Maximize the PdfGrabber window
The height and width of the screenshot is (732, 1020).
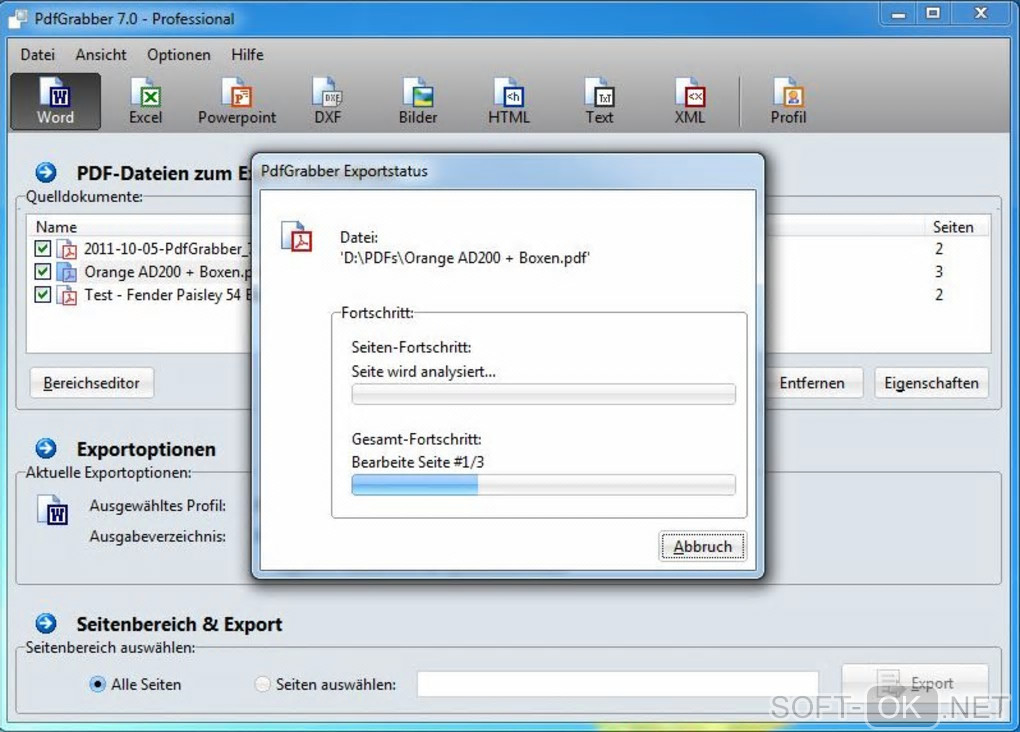(933, 14)
